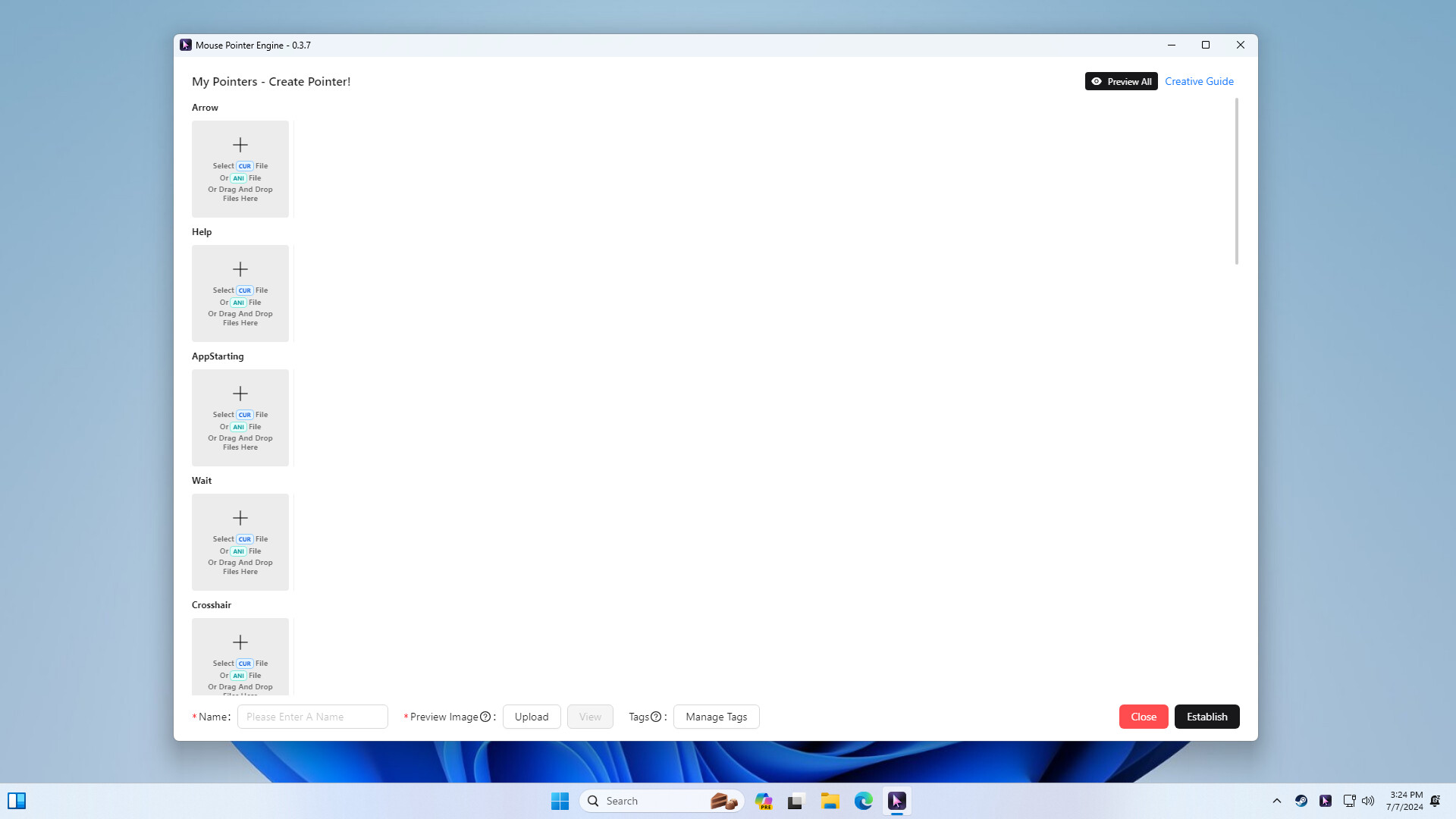Click the Upload button for preview image
Viewport: 1456px width, 819px height.
[x=532, y=716]
